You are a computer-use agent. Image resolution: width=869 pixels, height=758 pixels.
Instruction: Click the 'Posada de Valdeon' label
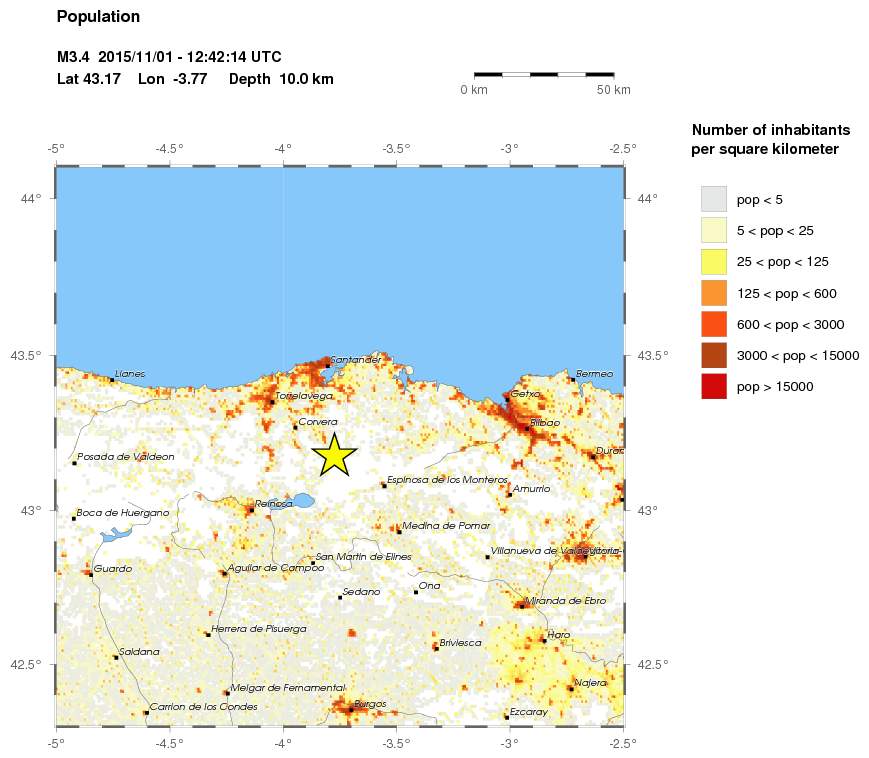(126, 457)
